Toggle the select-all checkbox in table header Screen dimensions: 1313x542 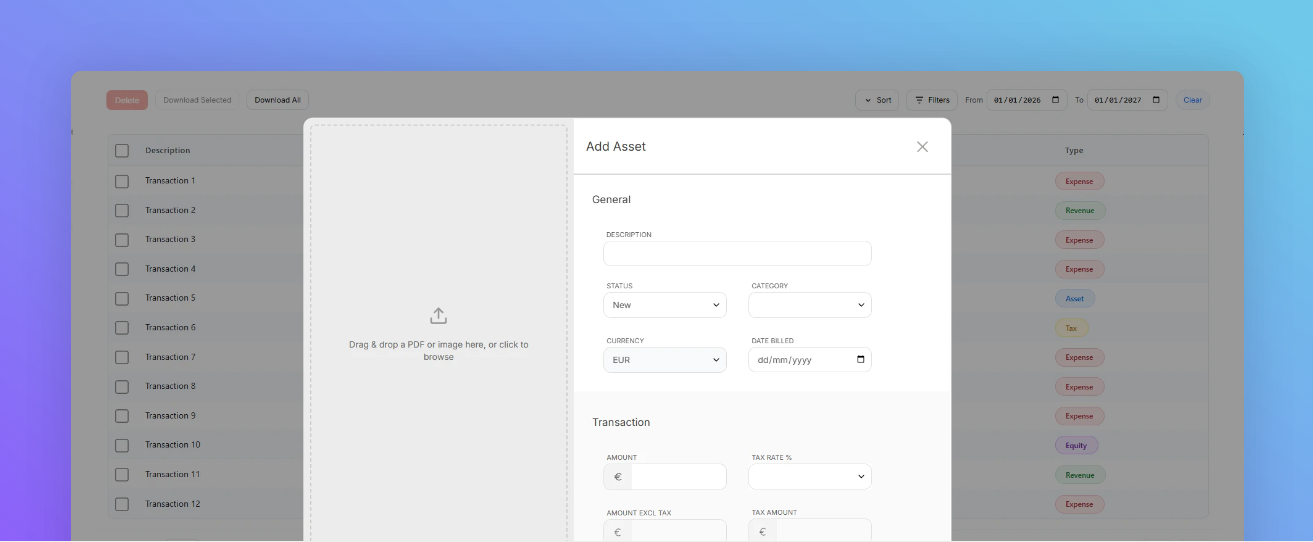(122, 151)
